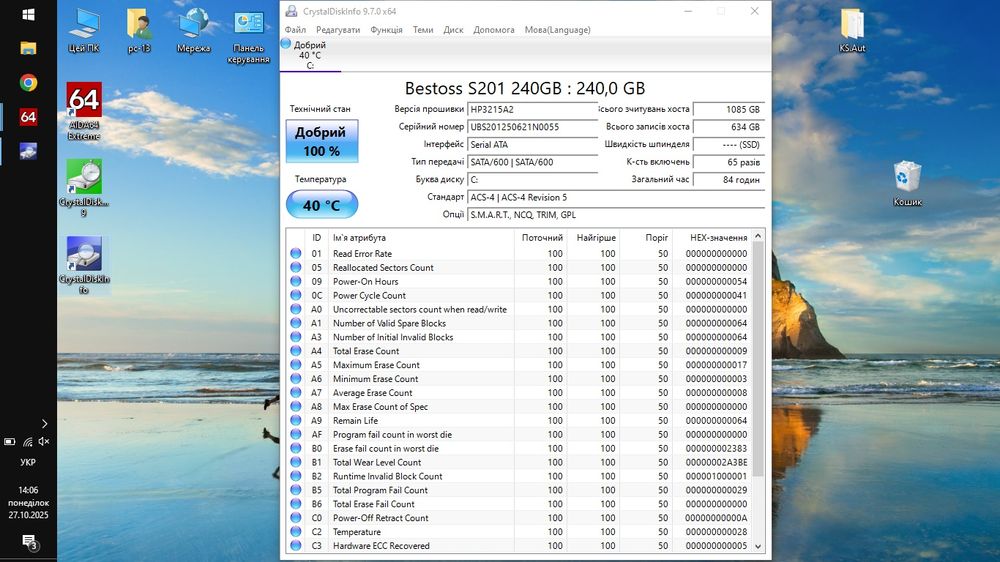The width and height of the screenshot is (1000, 562).
Task: Click the 1085 GB host reads value
Action: [x=728, y=110]
